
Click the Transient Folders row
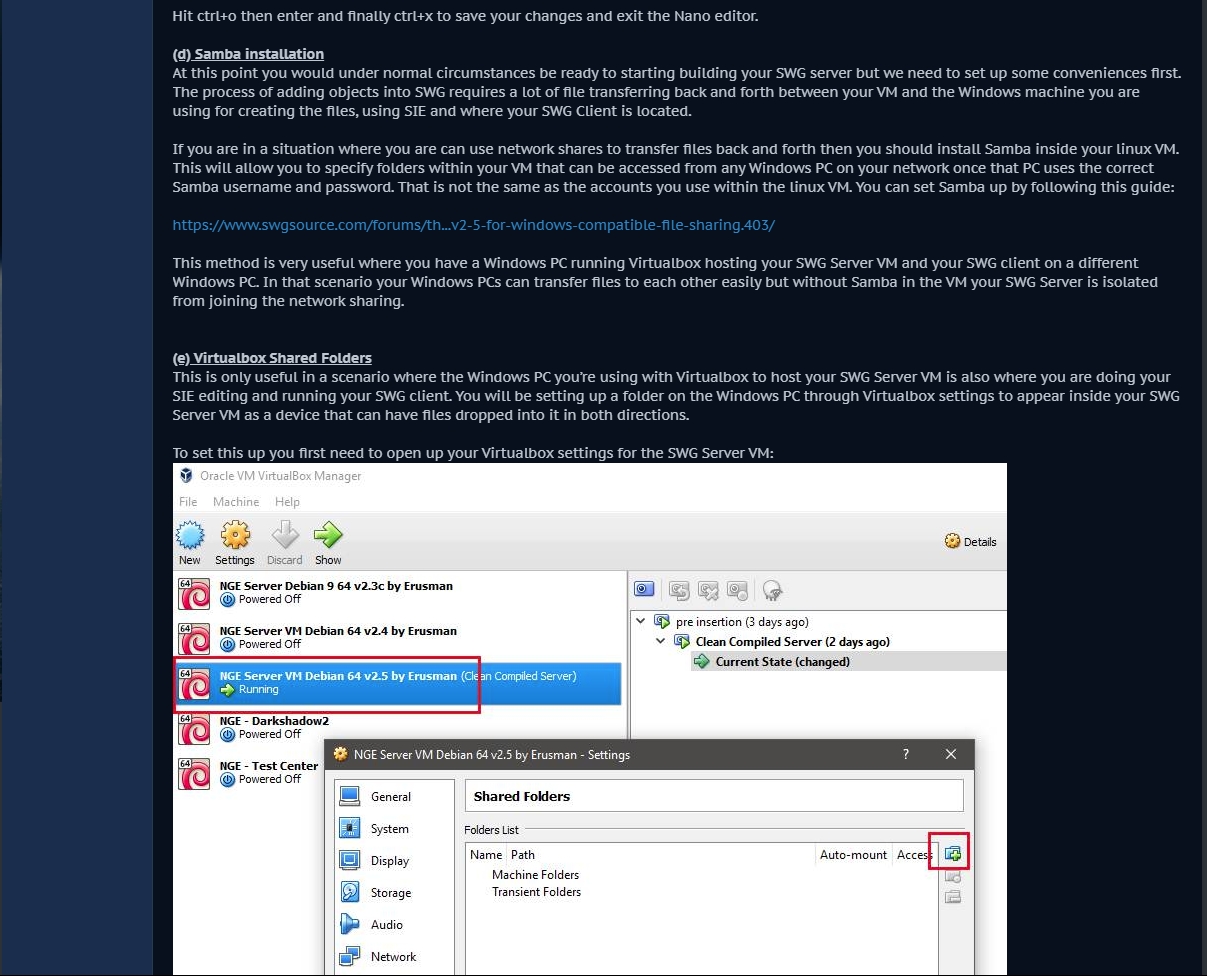point(536,892)
